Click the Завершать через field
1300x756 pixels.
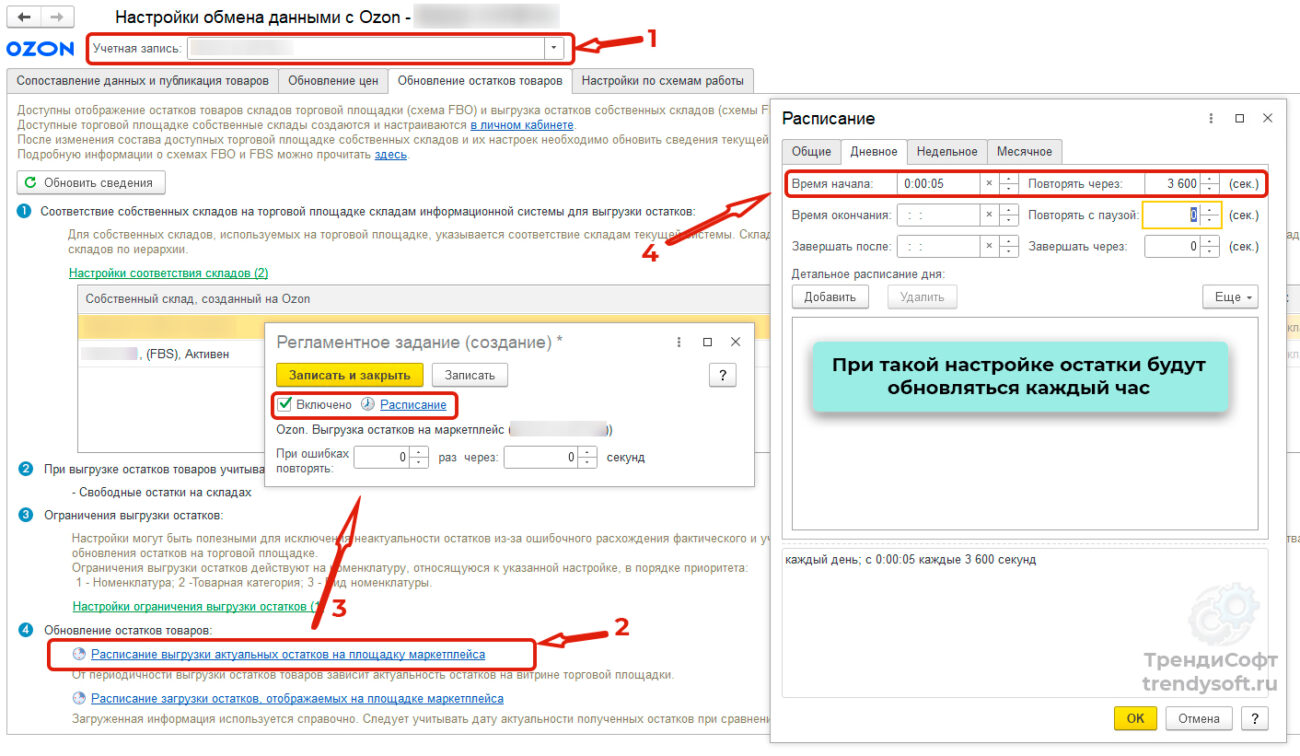point(1172,246)
